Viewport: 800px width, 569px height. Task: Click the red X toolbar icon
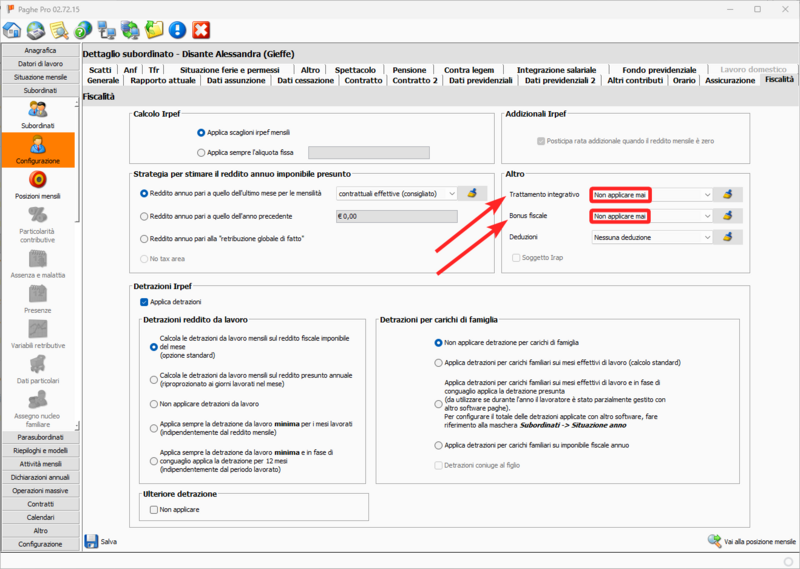click(x=201, y=30)
